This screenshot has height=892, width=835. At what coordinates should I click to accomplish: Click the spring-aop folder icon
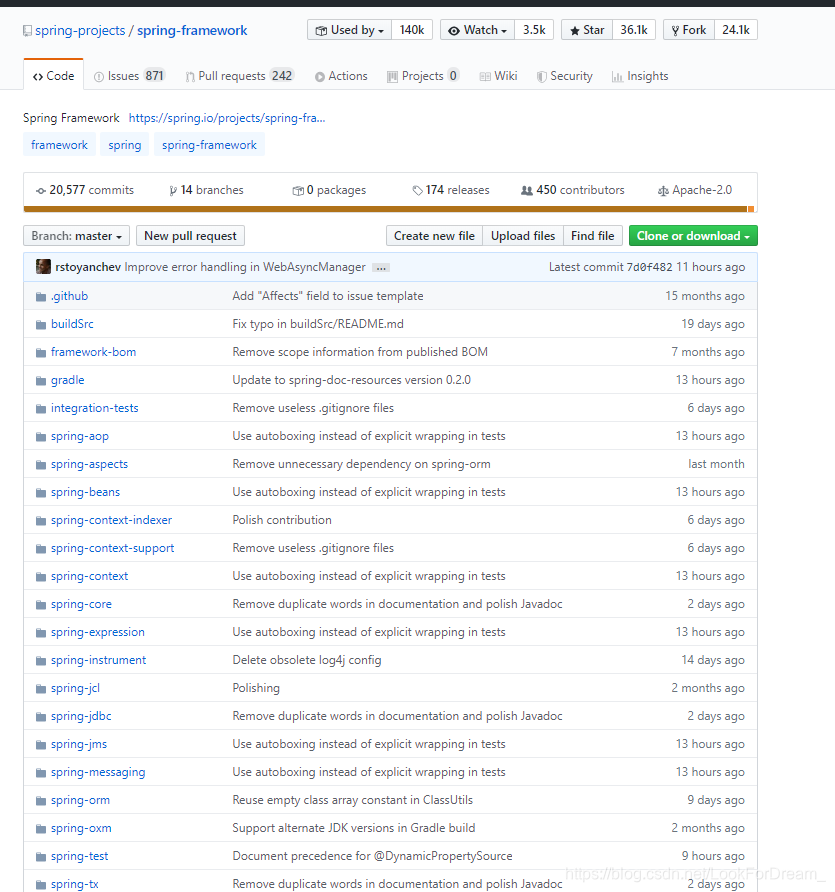(40, 436)
